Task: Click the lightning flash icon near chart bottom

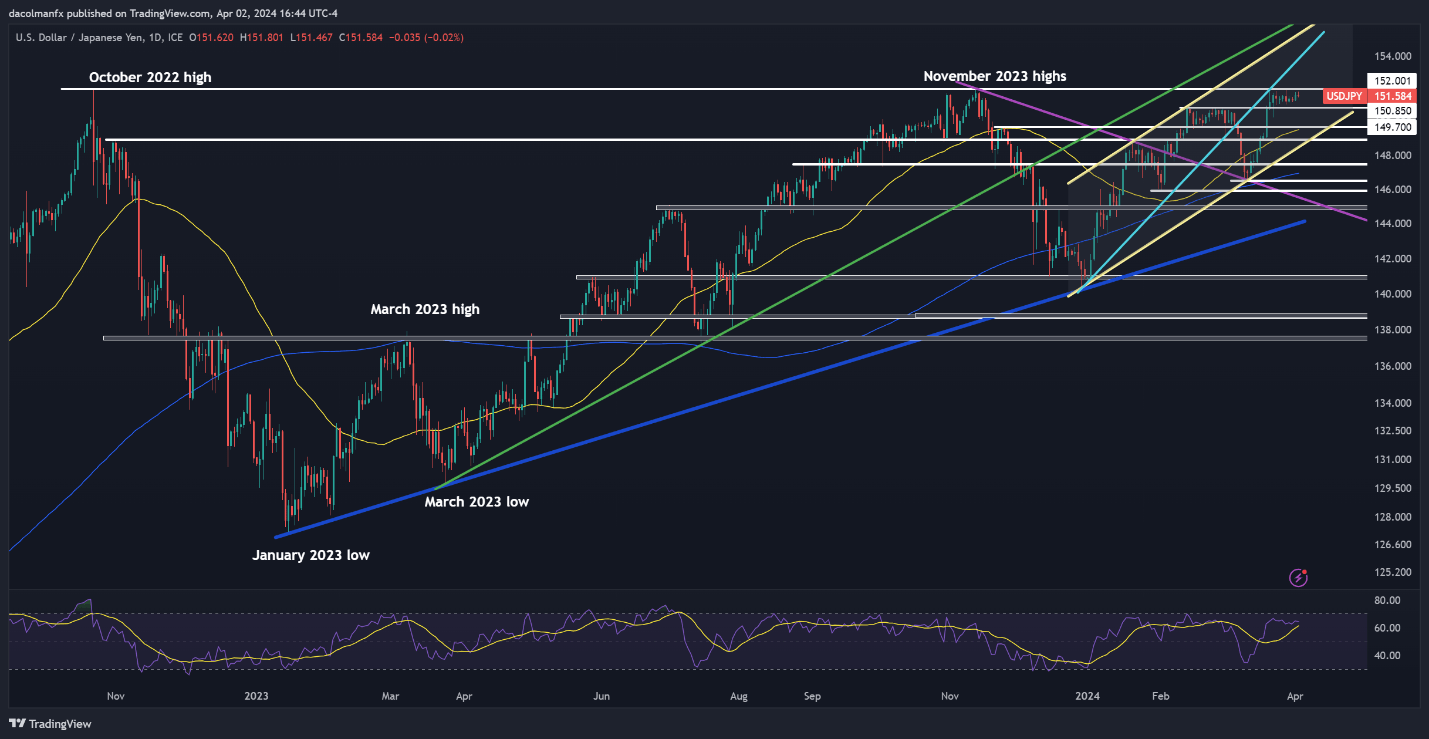Action: pyautogui.click(x=1299, y=577)
